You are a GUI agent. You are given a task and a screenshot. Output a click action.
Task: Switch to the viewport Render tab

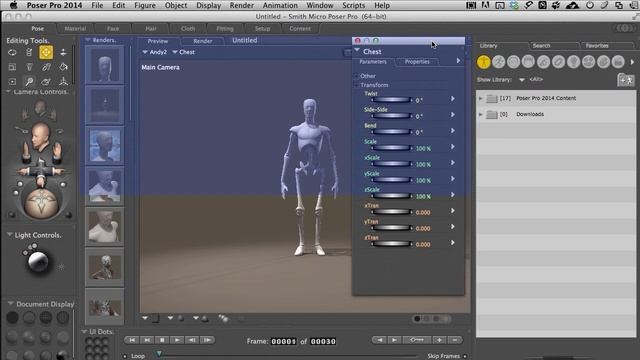click(203, 41)
